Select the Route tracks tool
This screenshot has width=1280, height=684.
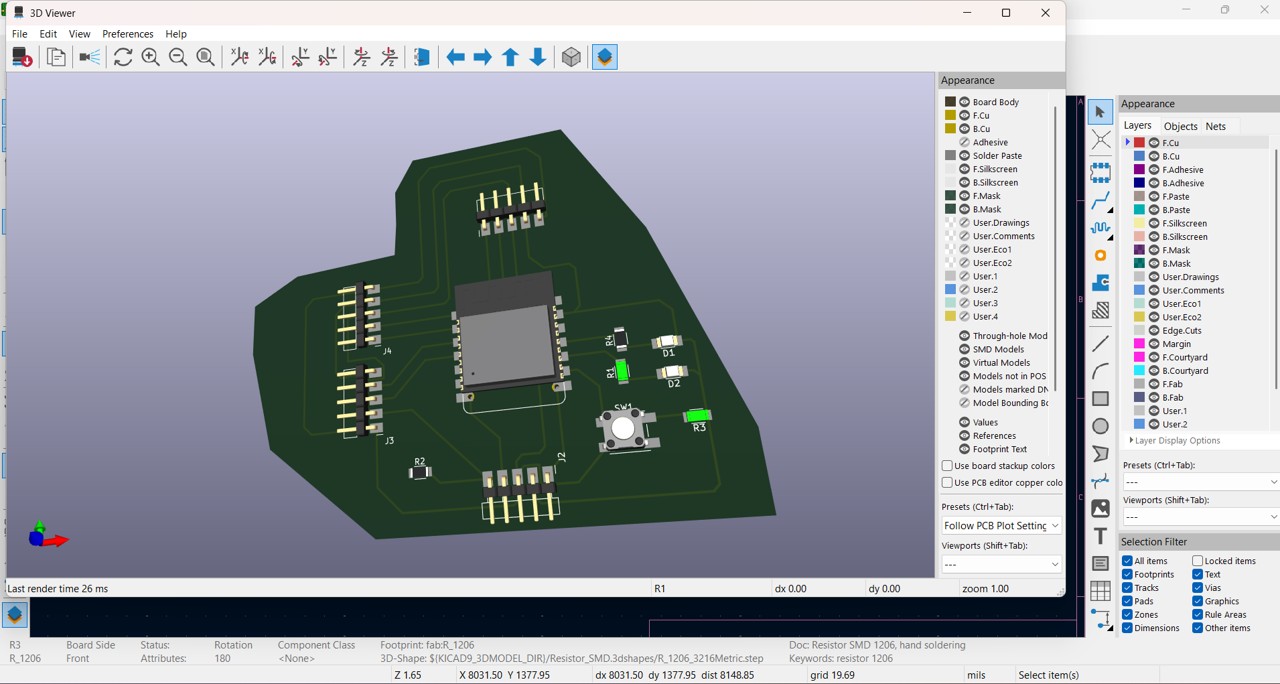coord(1100,202)
